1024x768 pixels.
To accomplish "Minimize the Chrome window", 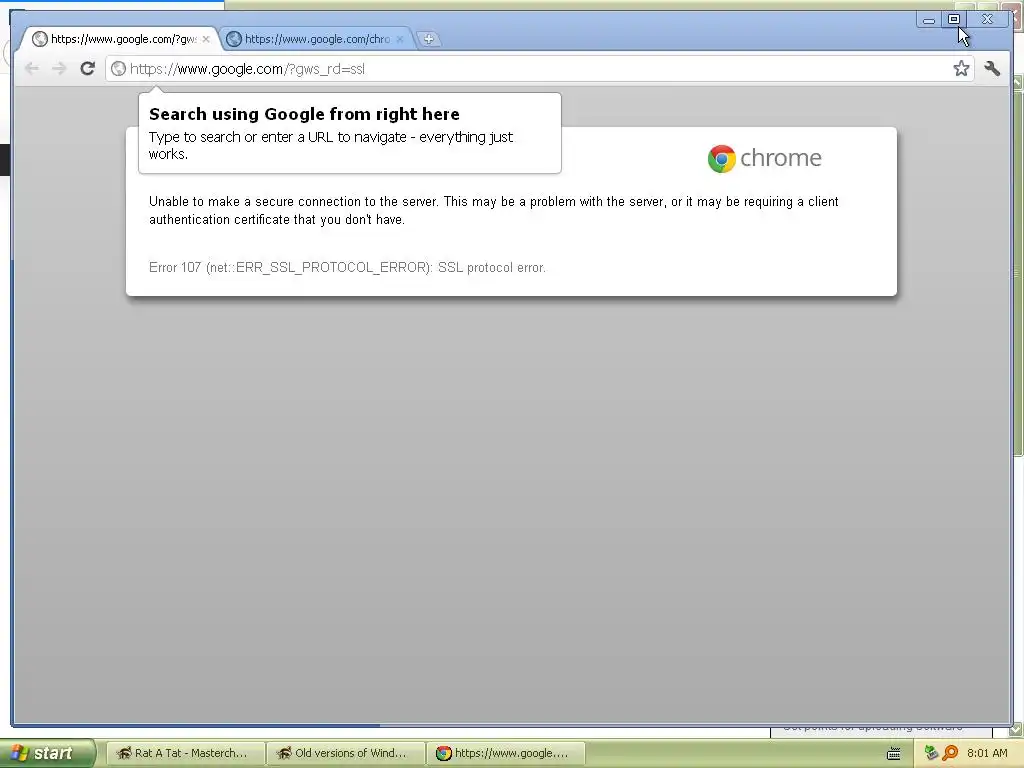I will (x=929, y=20).
